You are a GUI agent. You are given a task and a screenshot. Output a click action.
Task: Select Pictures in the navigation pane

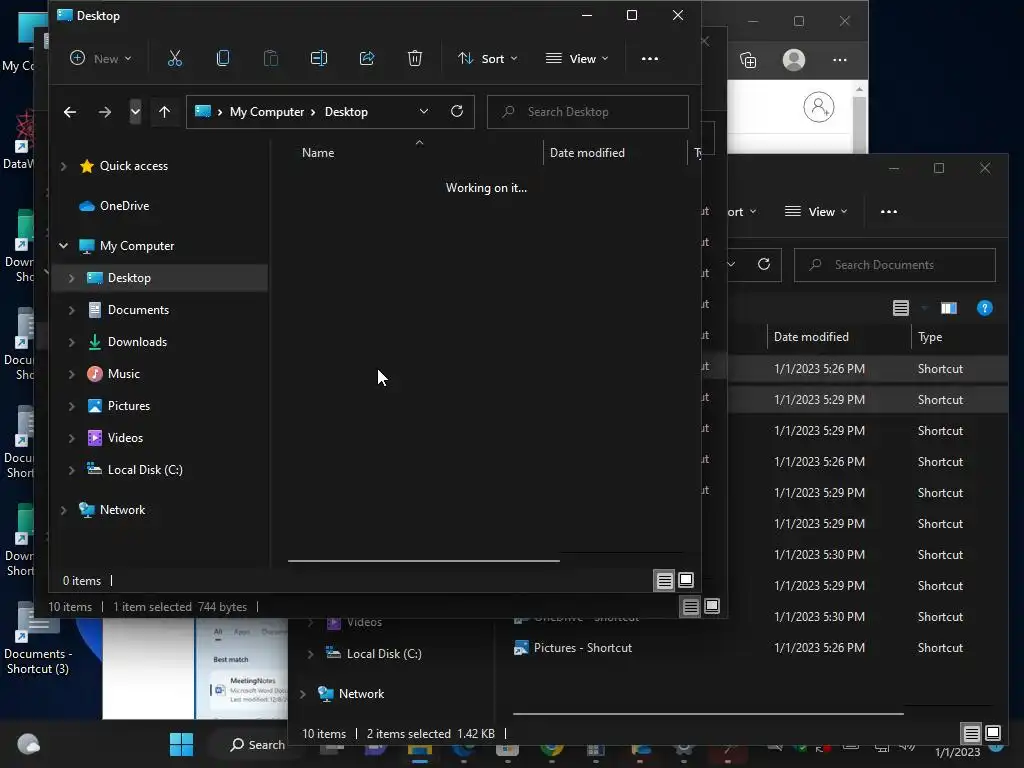point(129,406)
